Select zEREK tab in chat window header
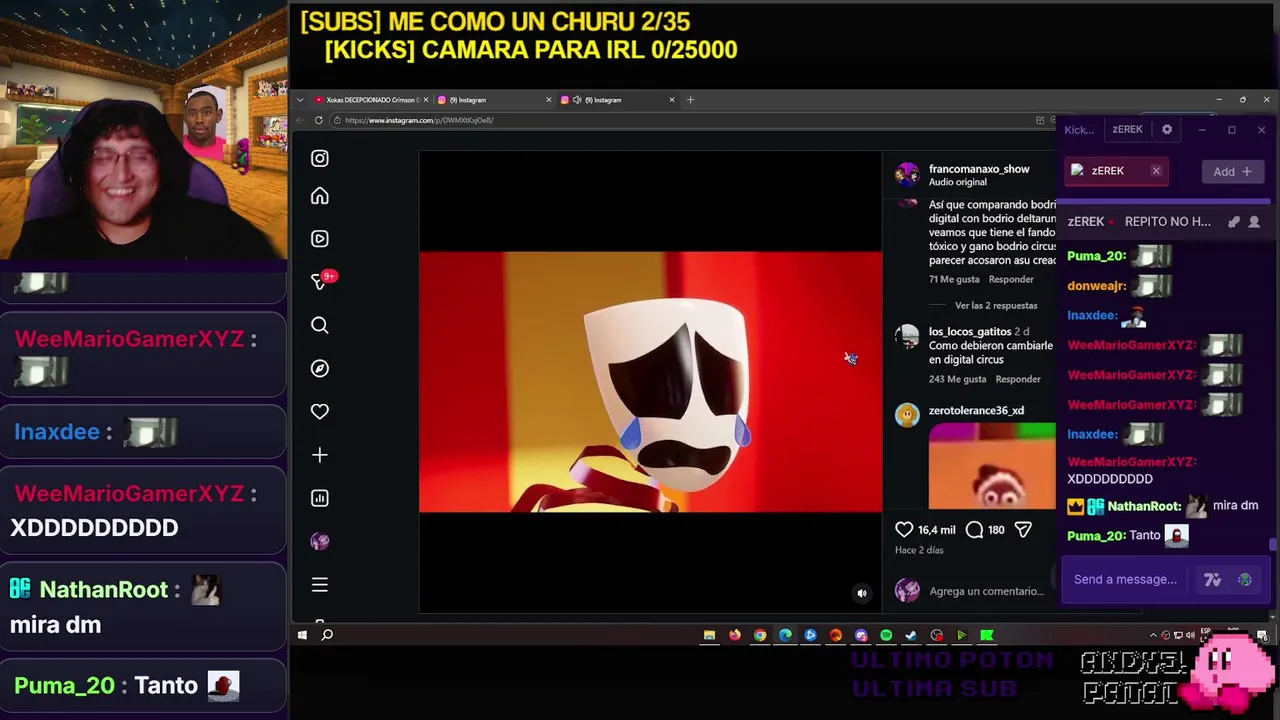The image size is (1280, 720). tap(1127, 129)
